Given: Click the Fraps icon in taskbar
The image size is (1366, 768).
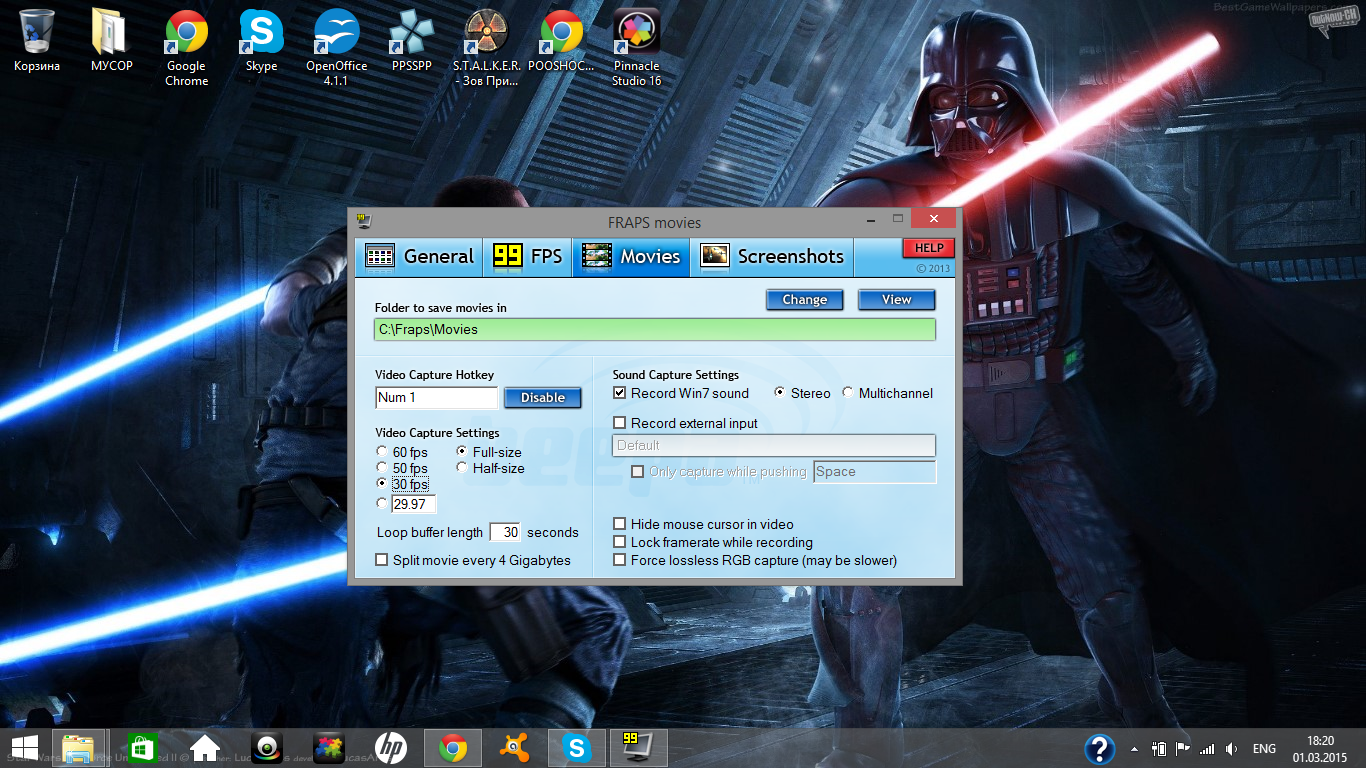Looking at the screenshot, I should (637, 747).
